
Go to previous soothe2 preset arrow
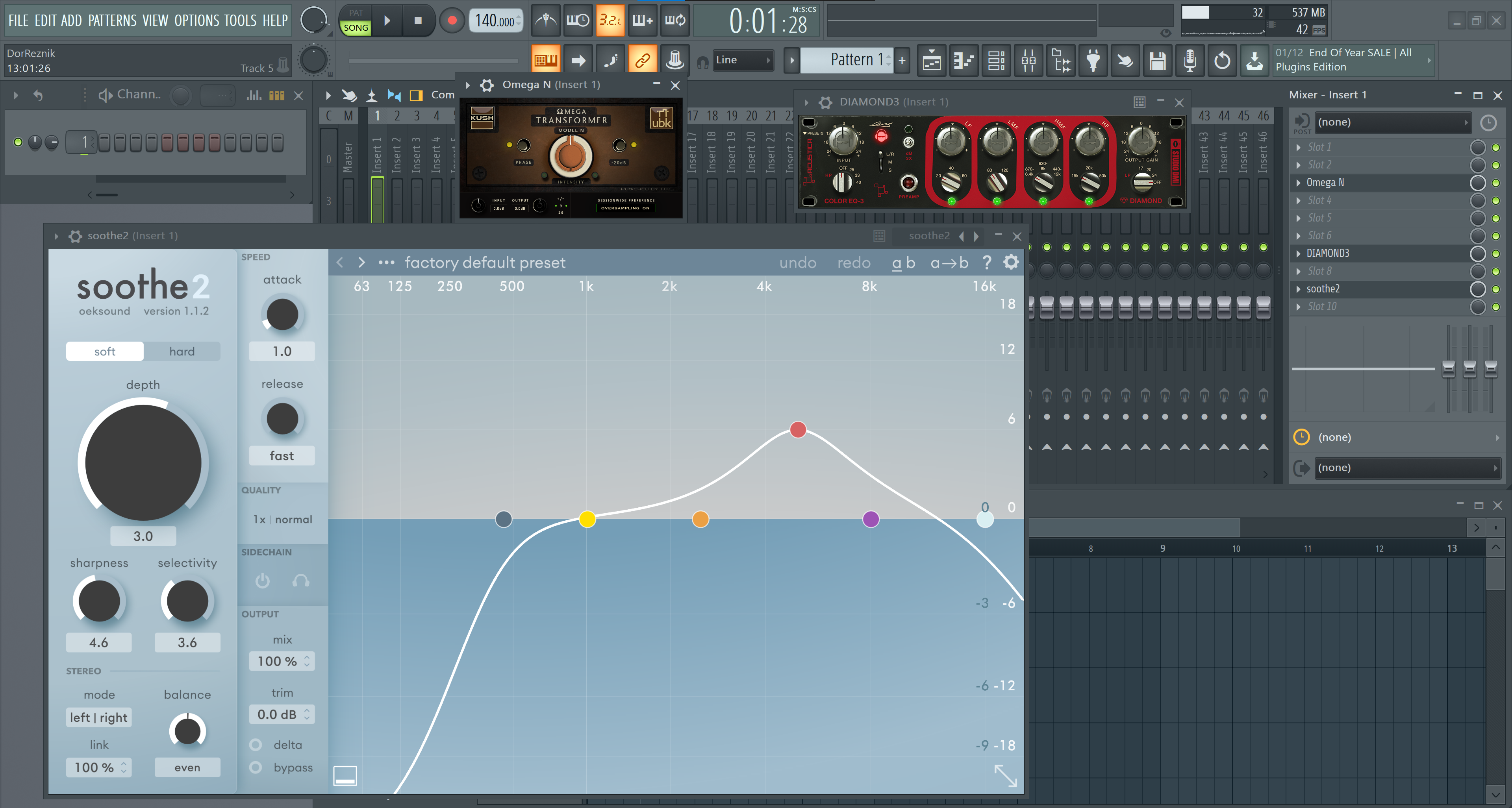pyautogui.click(x=340, y=262)
